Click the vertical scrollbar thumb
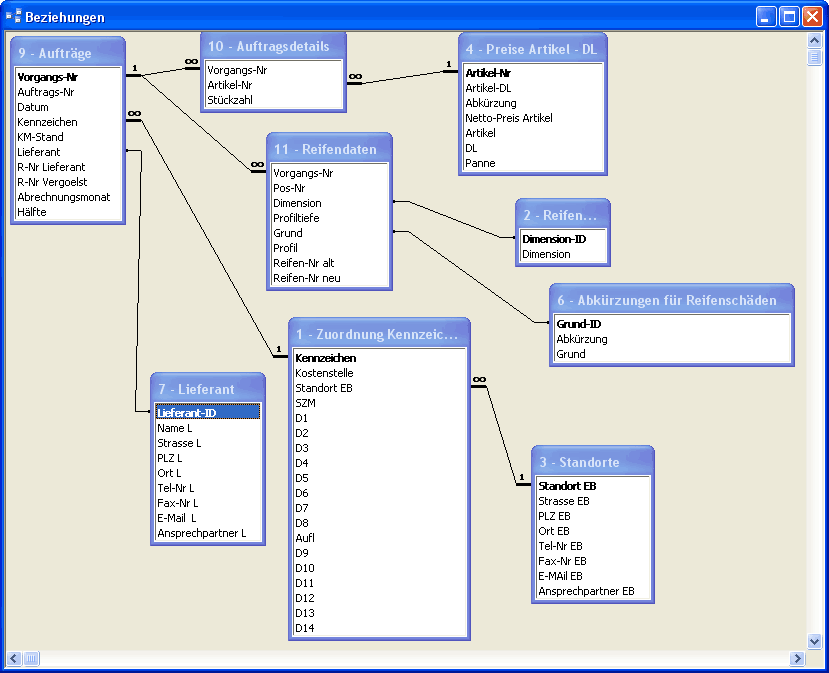Screen dimensions: 829x673 814,57
